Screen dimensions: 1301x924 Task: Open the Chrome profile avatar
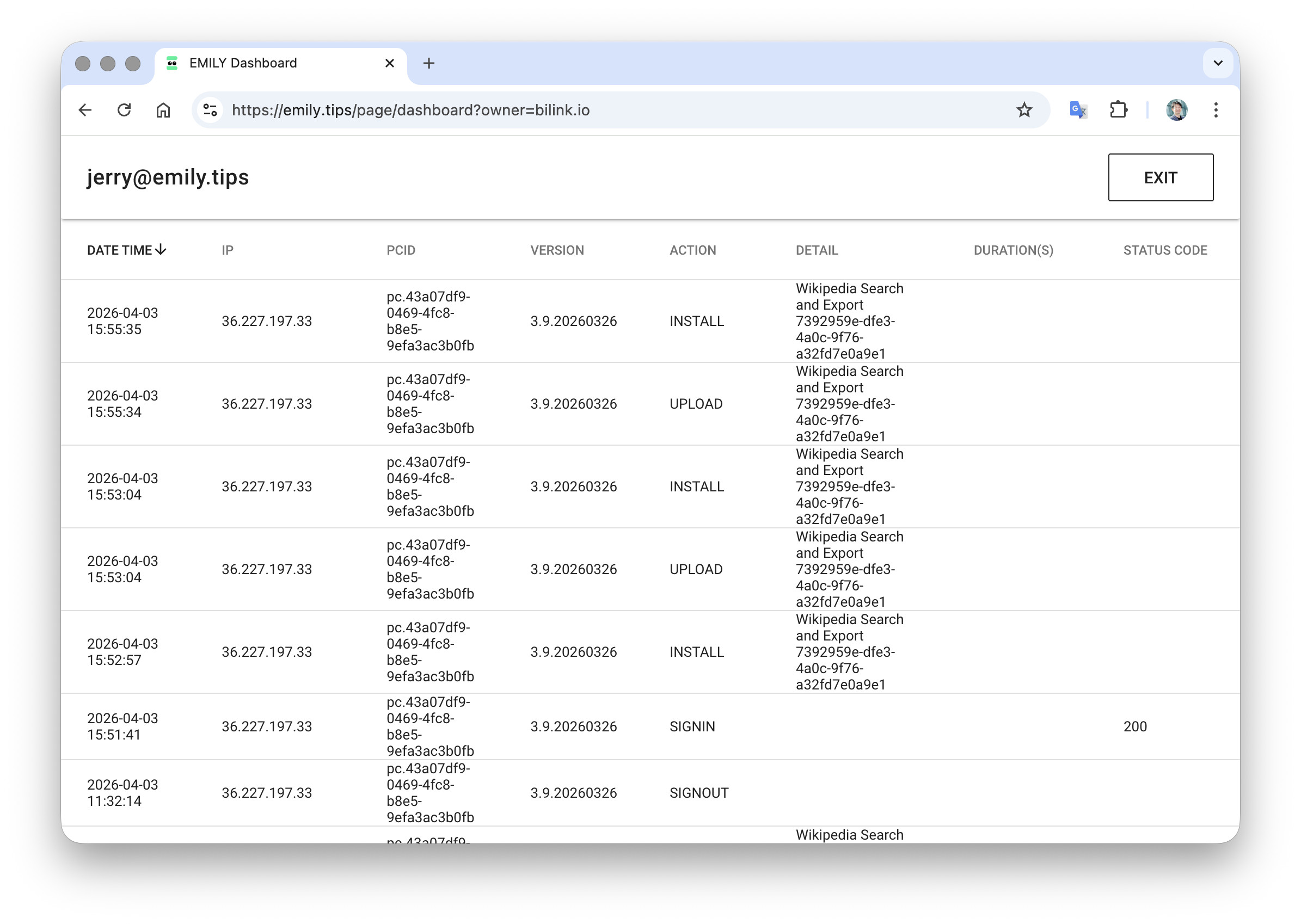coord(1176,110)
